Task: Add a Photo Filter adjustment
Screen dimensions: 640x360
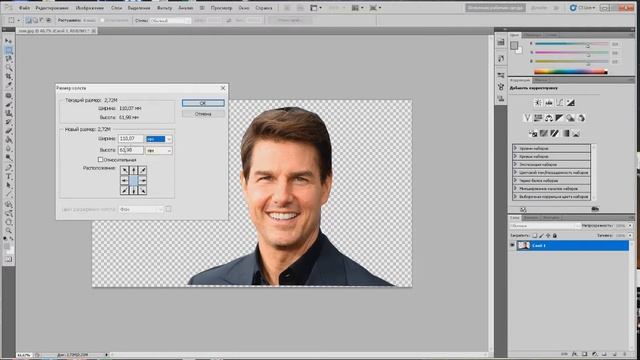Action: click(570, 118)
